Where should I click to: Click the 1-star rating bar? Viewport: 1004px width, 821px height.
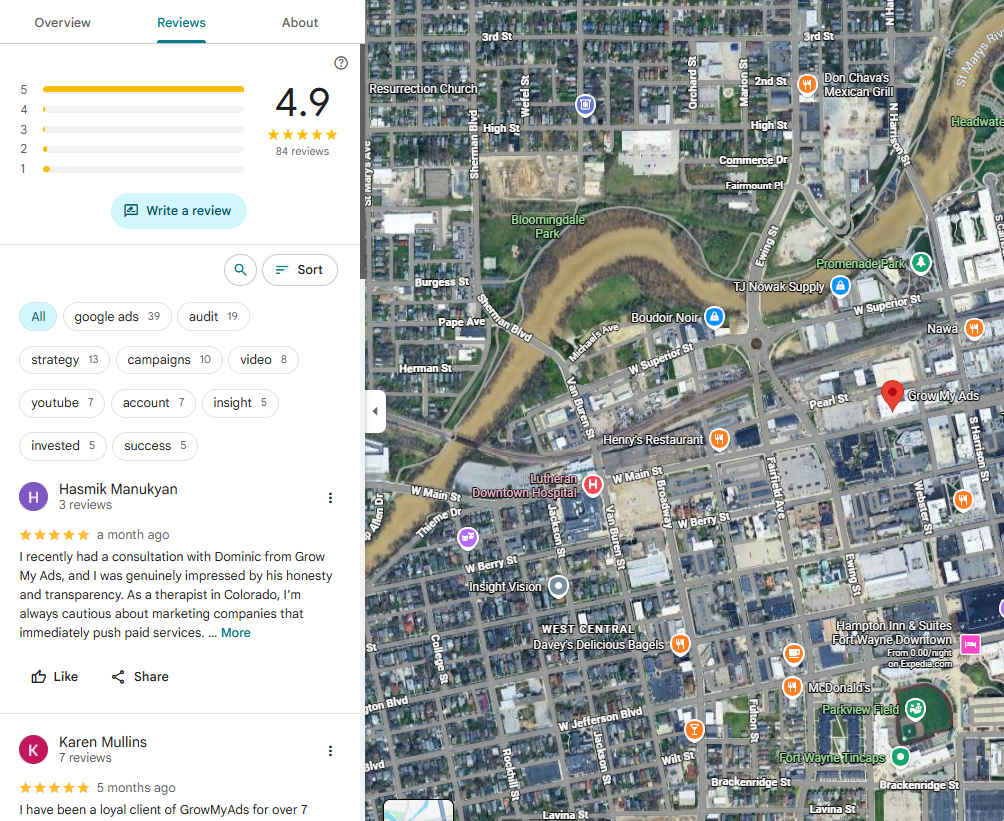(143, 169)
